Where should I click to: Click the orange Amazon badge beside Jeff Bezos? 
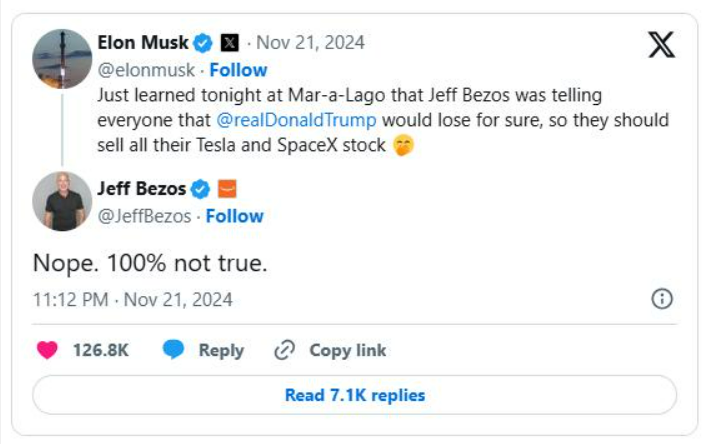pos(226,188)
